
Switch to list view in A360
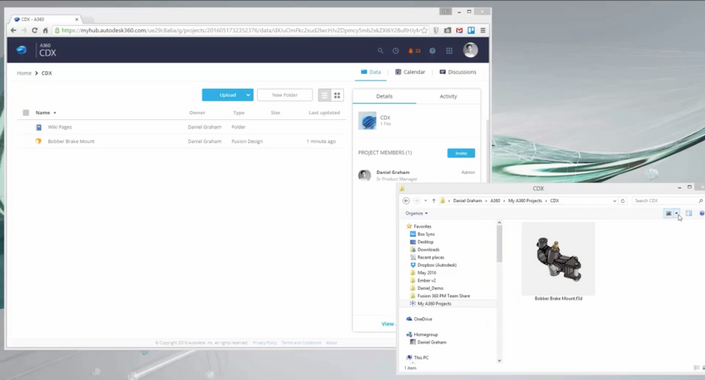pyautogui.click(x=324, y=95)
